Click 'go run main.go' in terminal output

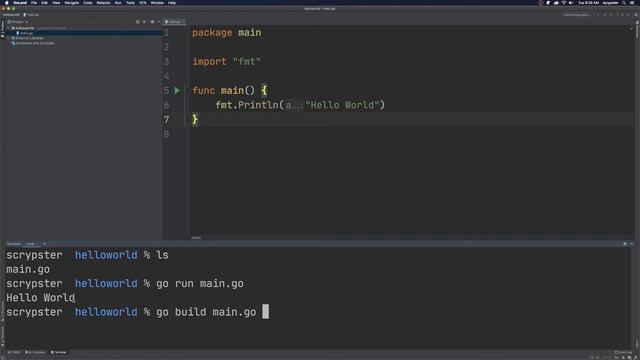(x=200, y=284)
